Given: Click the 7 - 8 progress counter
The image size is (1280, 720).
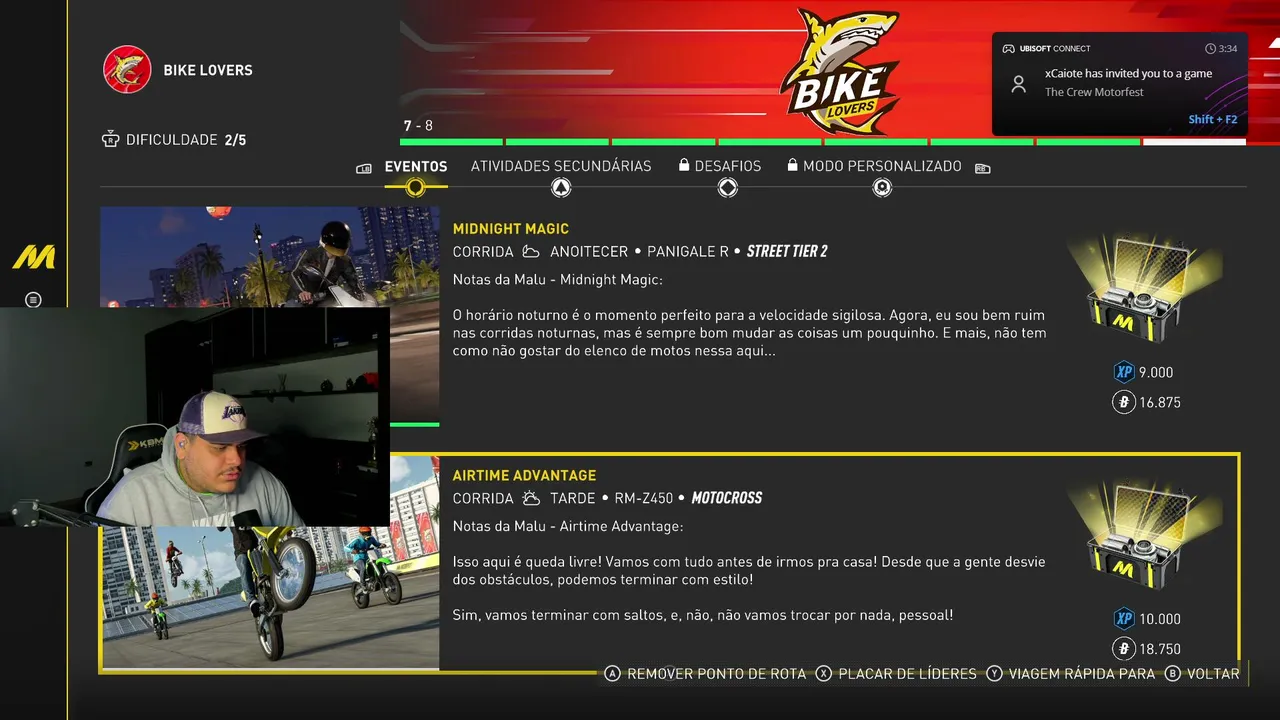Looking at the screenshot, I should (x=418, y=126).
